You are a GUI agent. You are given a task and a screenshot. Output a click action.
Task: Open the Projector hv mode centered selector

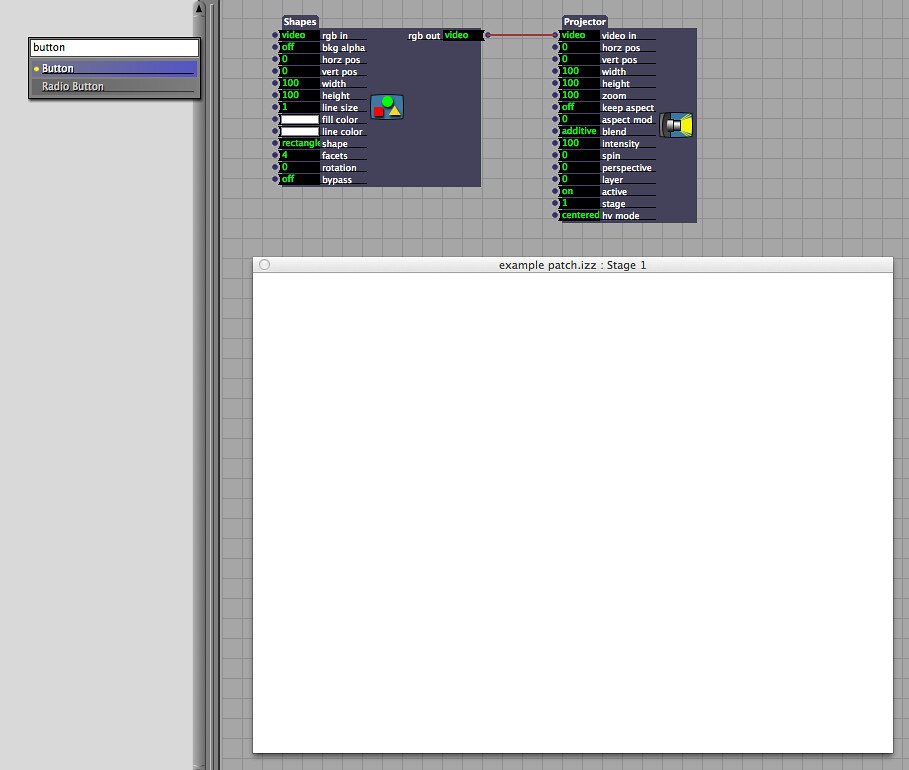tap(580, 216)
